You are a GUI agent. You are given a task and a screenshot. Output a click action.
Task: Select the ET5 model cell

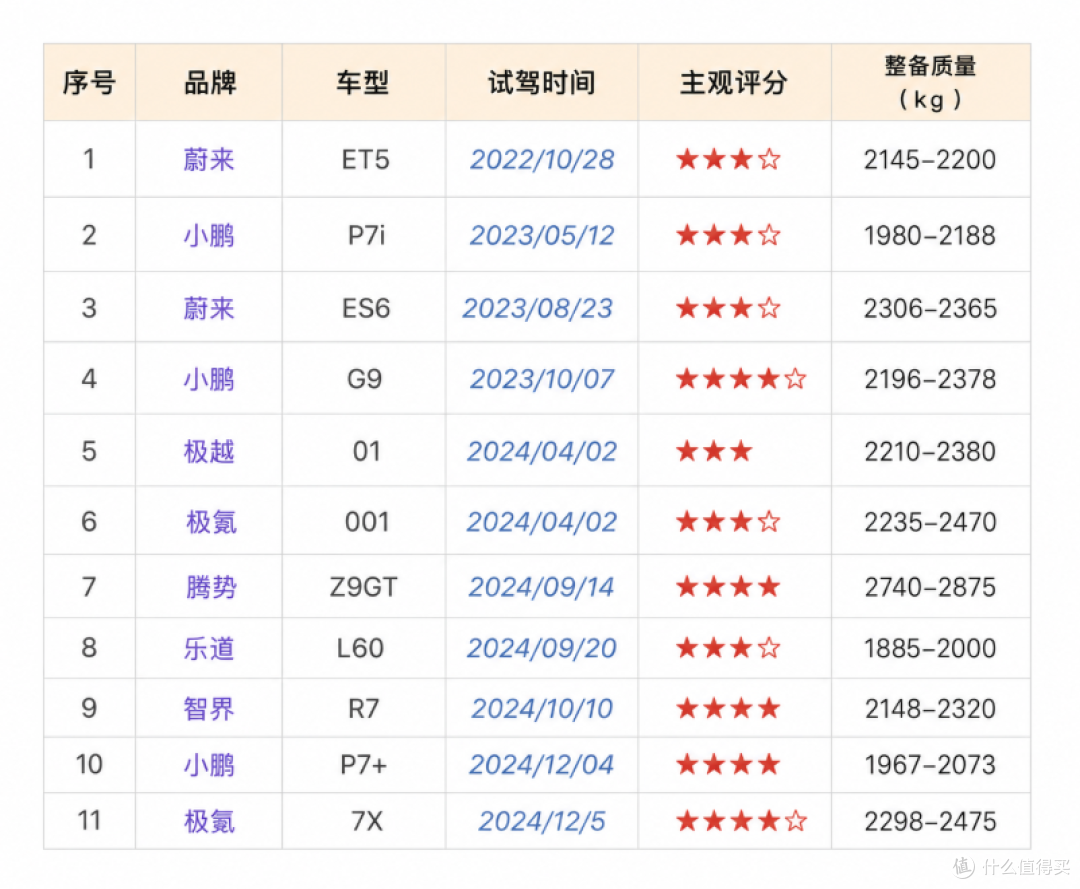coord(365,160)
